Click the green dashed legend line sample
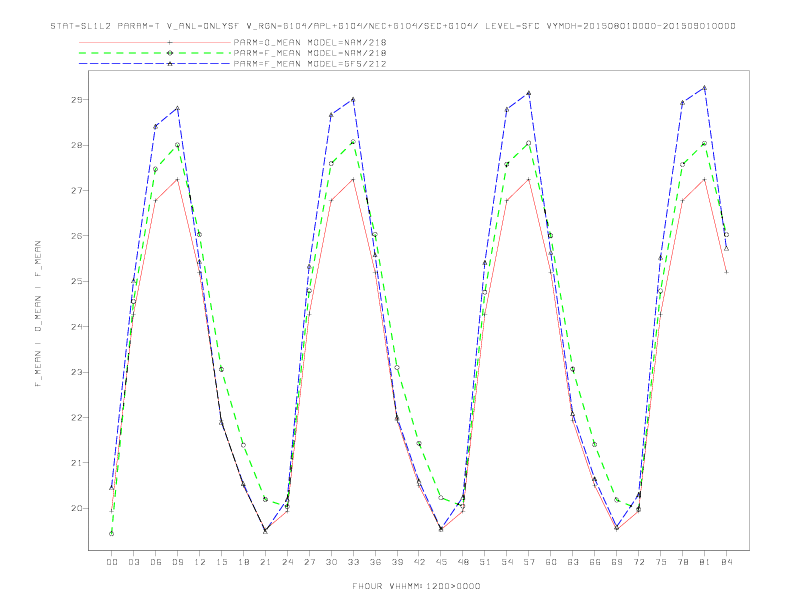This screenshot has height=612, width=792. click(x=155, y=53)
